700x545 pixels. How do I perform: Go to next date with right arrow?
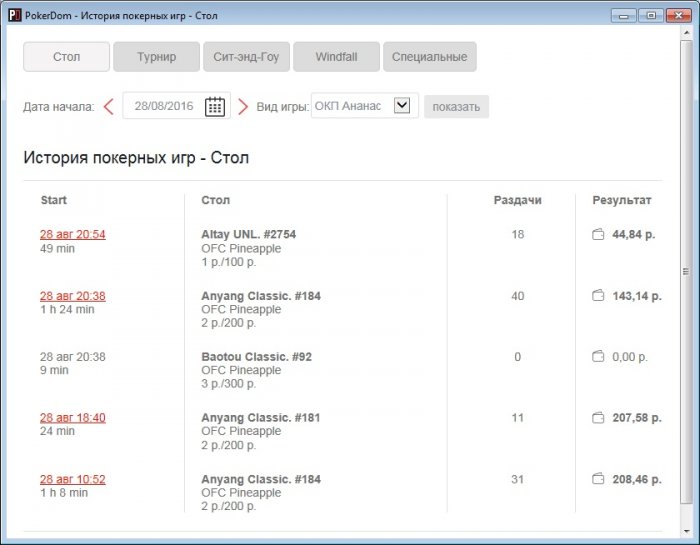[243, 106]
